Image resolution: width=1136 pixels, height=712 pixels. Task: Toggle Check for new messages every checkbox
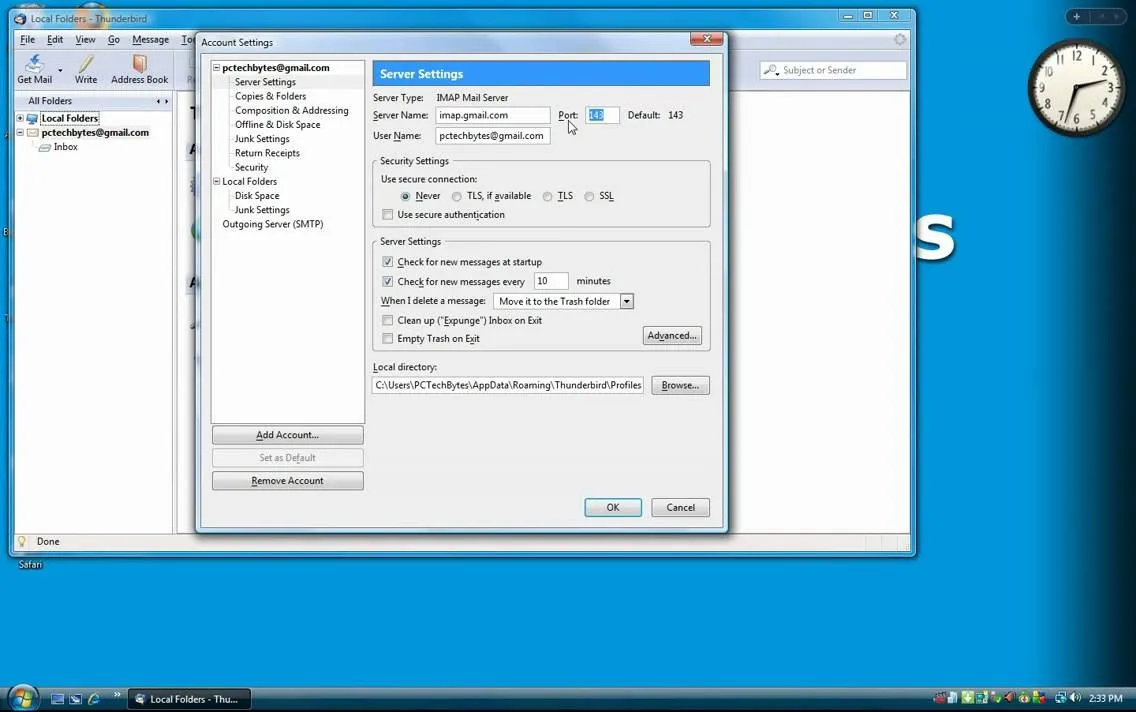pyautogui.click(x=388, y=281)
